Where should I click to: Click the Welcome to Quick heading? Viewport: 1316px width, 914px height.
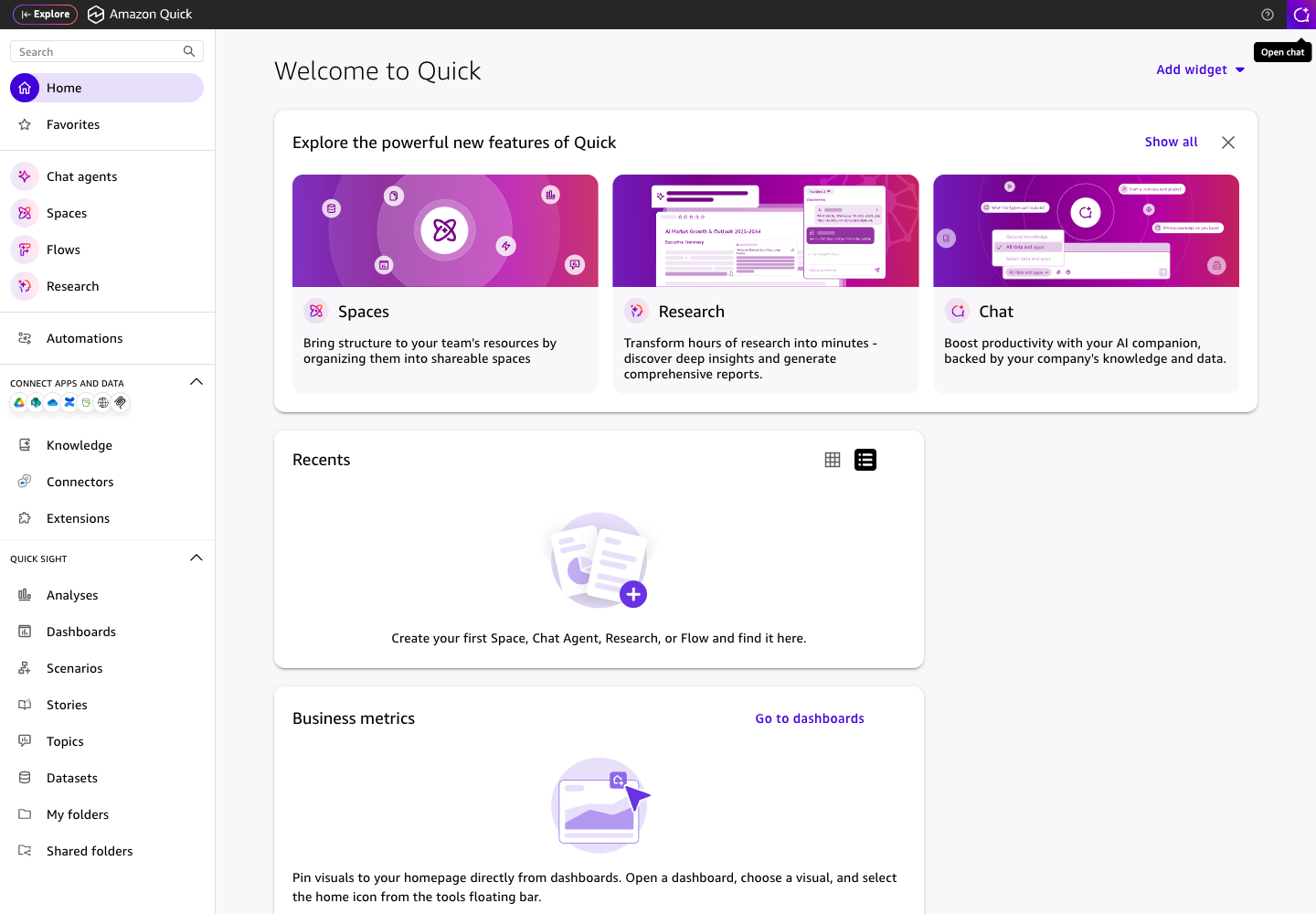click(377, 71)
